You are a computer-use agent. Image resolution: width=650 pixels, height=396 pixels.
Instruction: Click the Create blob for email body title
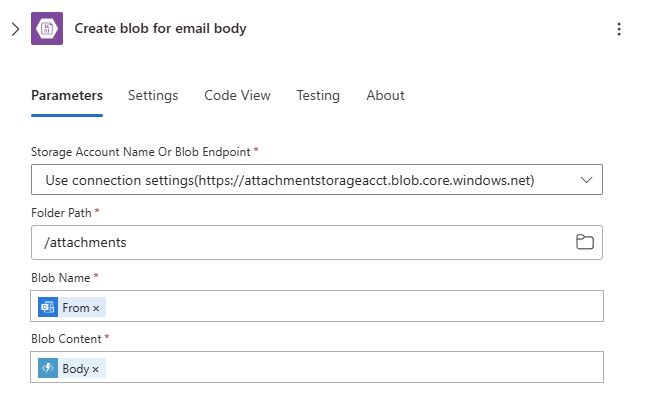pos(160,29)
